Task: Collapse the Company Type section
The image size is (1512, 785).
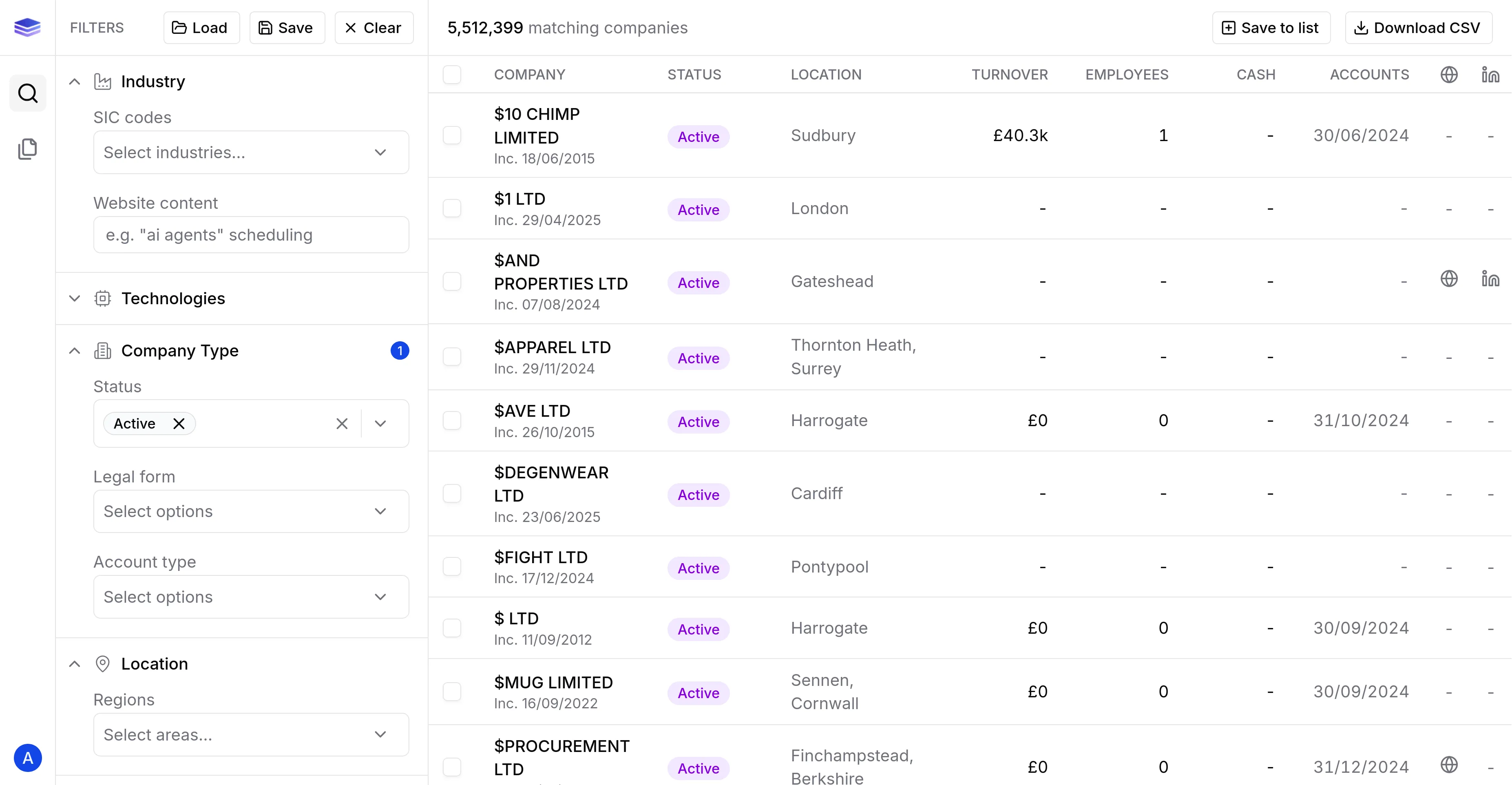Action: [x=75, y=351]
